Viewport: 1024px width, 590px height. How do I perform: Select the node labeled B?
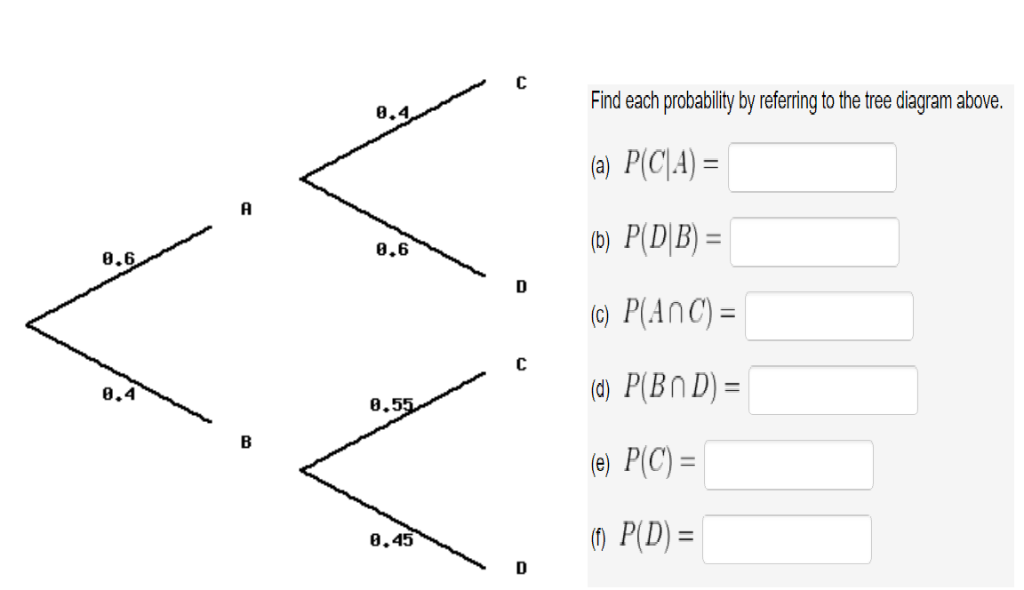point(245,440)
